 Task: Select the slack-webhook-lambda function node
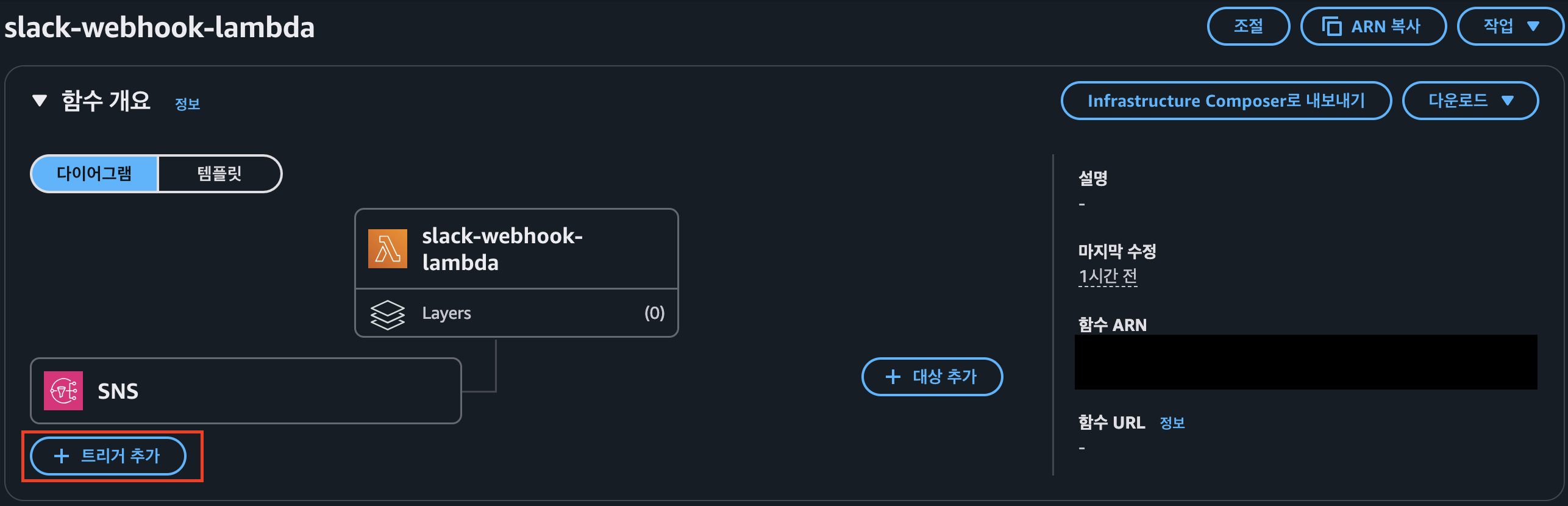coord(516,249)
